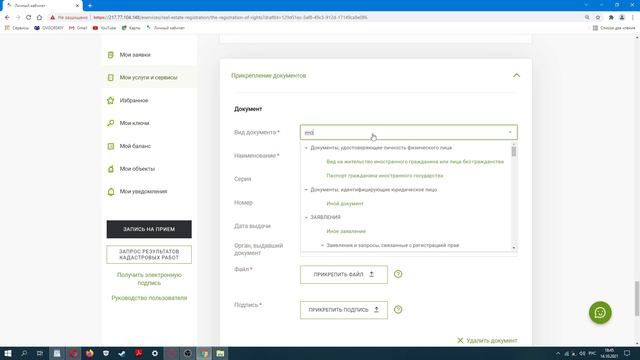Image resolution: width=640 pixels, height=360 pixels.
Task: Click the ПРИКРЕПИТЬ ФАЙЛ button
Action: point(344,274)
